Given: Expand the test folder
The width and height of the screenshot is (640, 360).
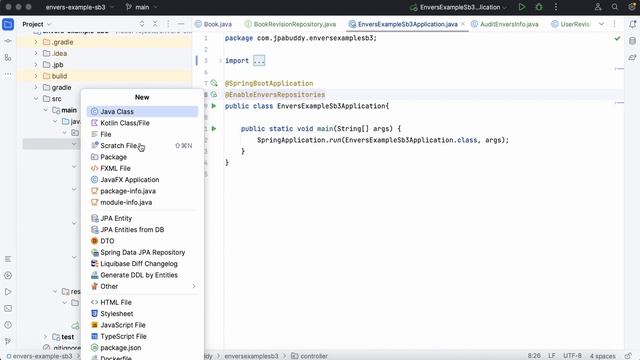Looking at the screenshot, I should tap(45, 337).
